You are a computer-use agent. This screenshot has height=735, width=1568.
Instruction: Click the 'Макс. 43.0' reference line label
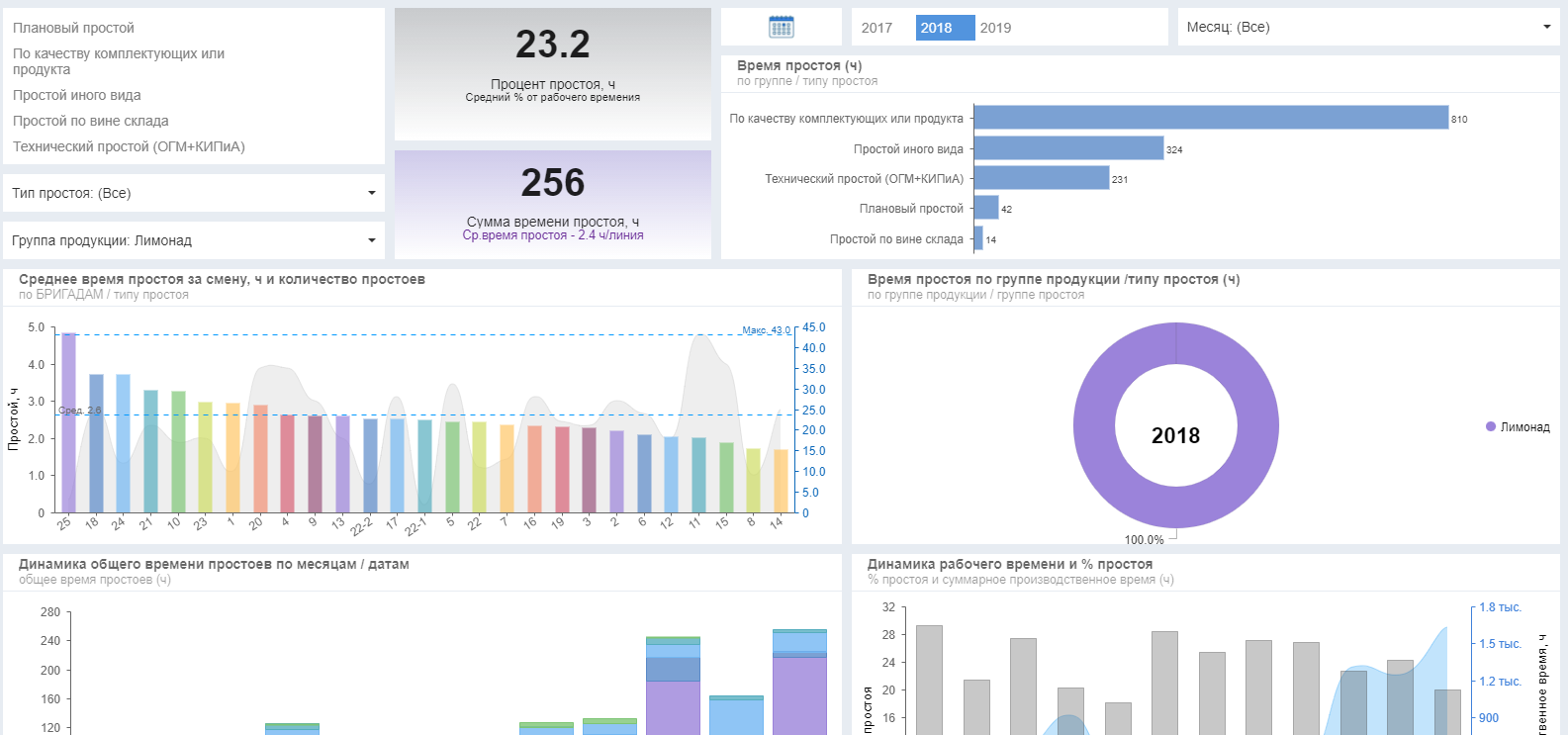click(x=766, y=329)
